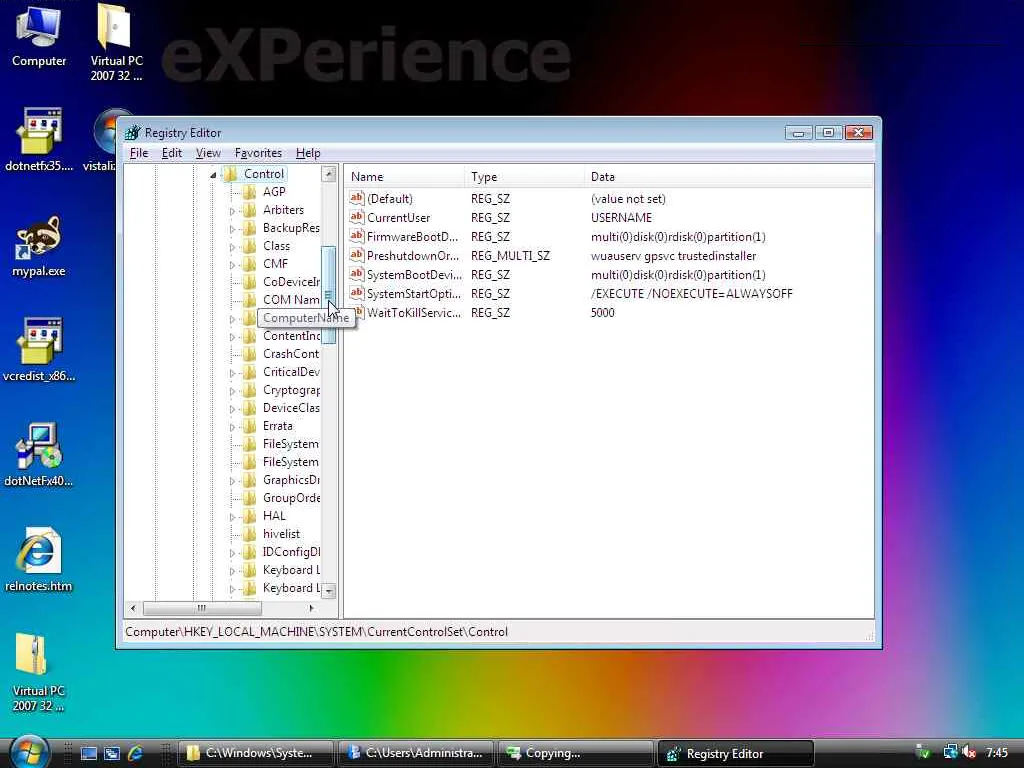The height and width of the screenshot is (768, 1024).
Task: Click the Registry Editor taskbar button
Action: (x=736, y=753)
